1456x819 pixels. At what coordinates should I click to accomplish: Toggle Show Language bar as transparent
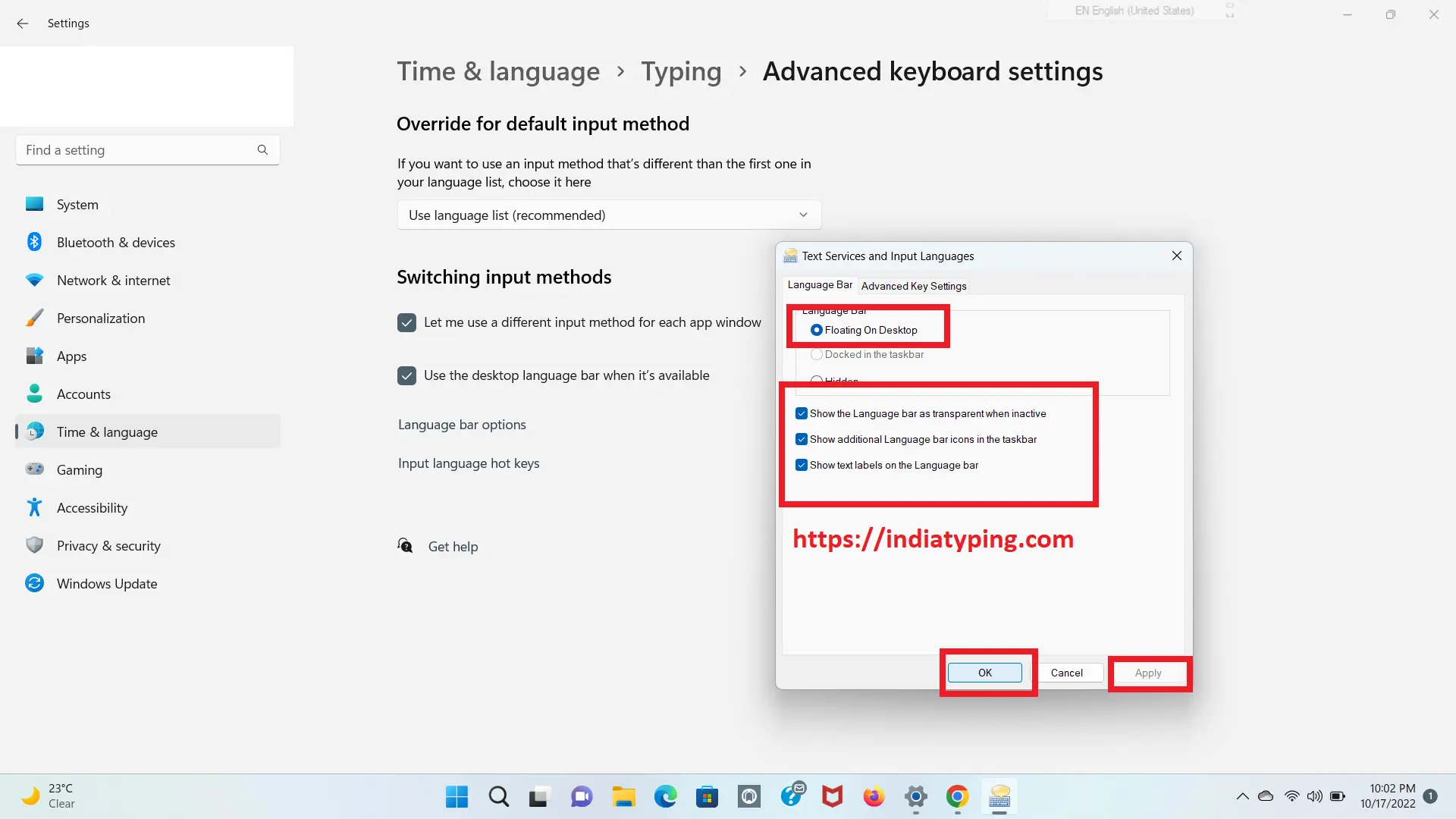(x=801, y=413)
